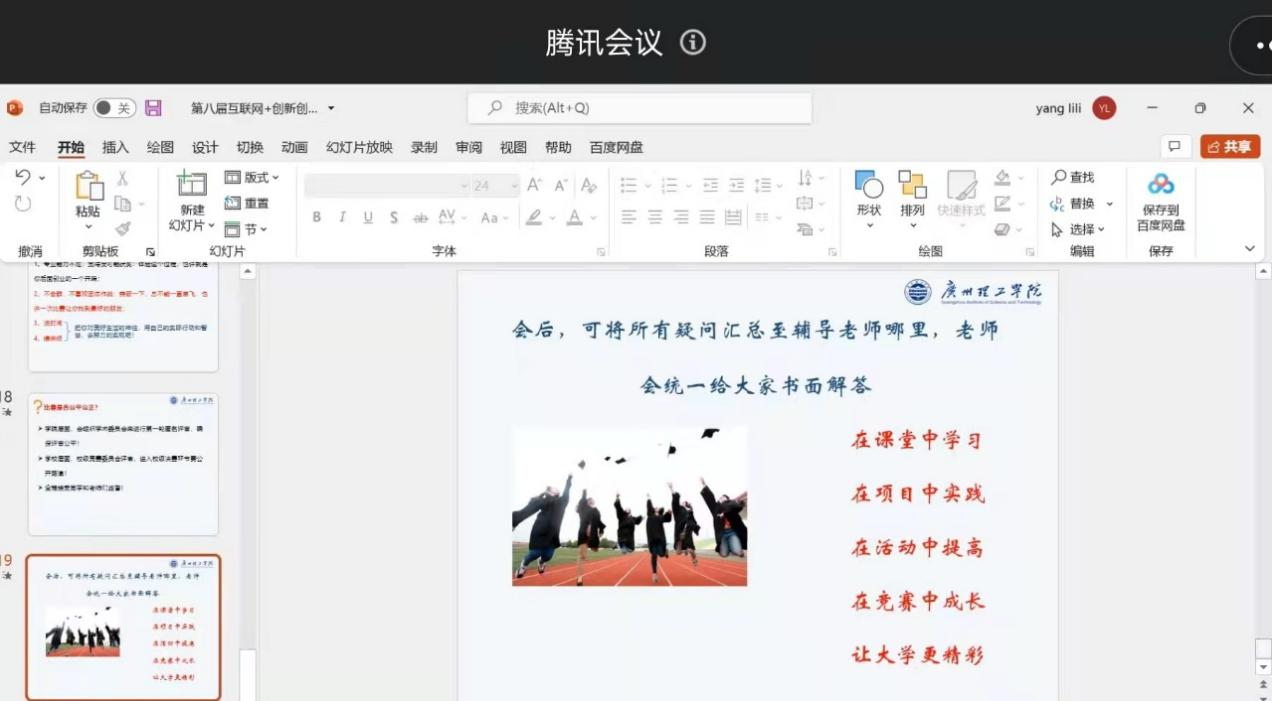Image resolution: width=1272 pixels, height=701 pixels.
Task: Open the 排列 arrange tool
Action: [912, 185]
